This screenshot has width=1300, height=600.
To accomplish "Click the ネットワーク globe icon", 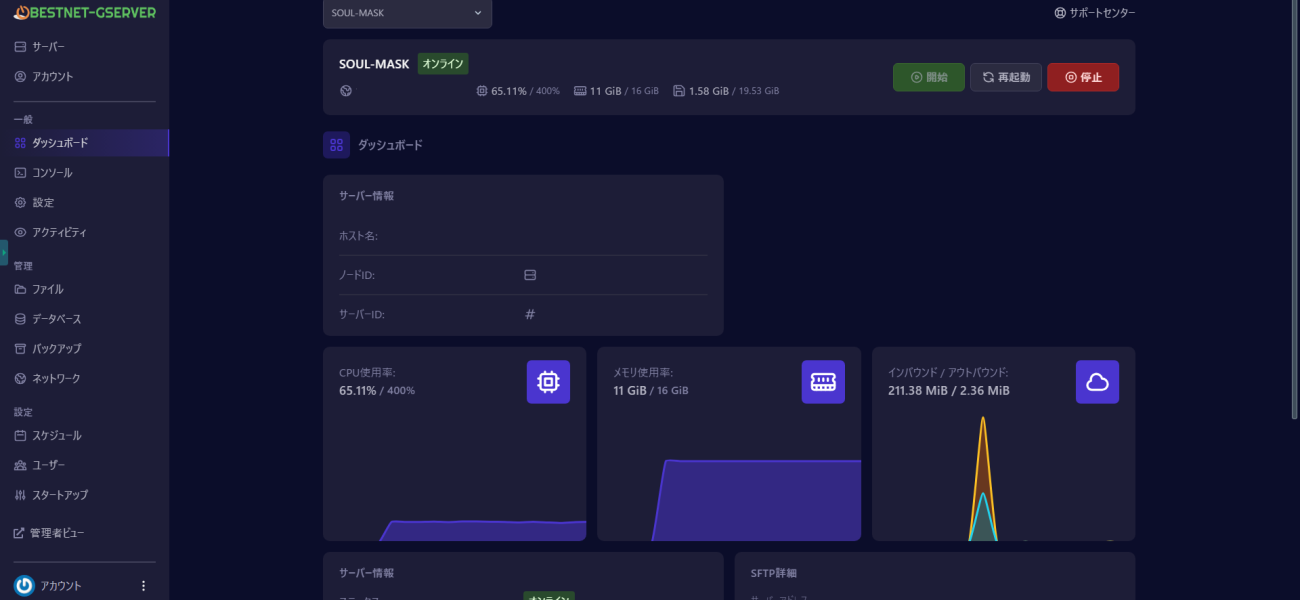I will click(20, 379).
